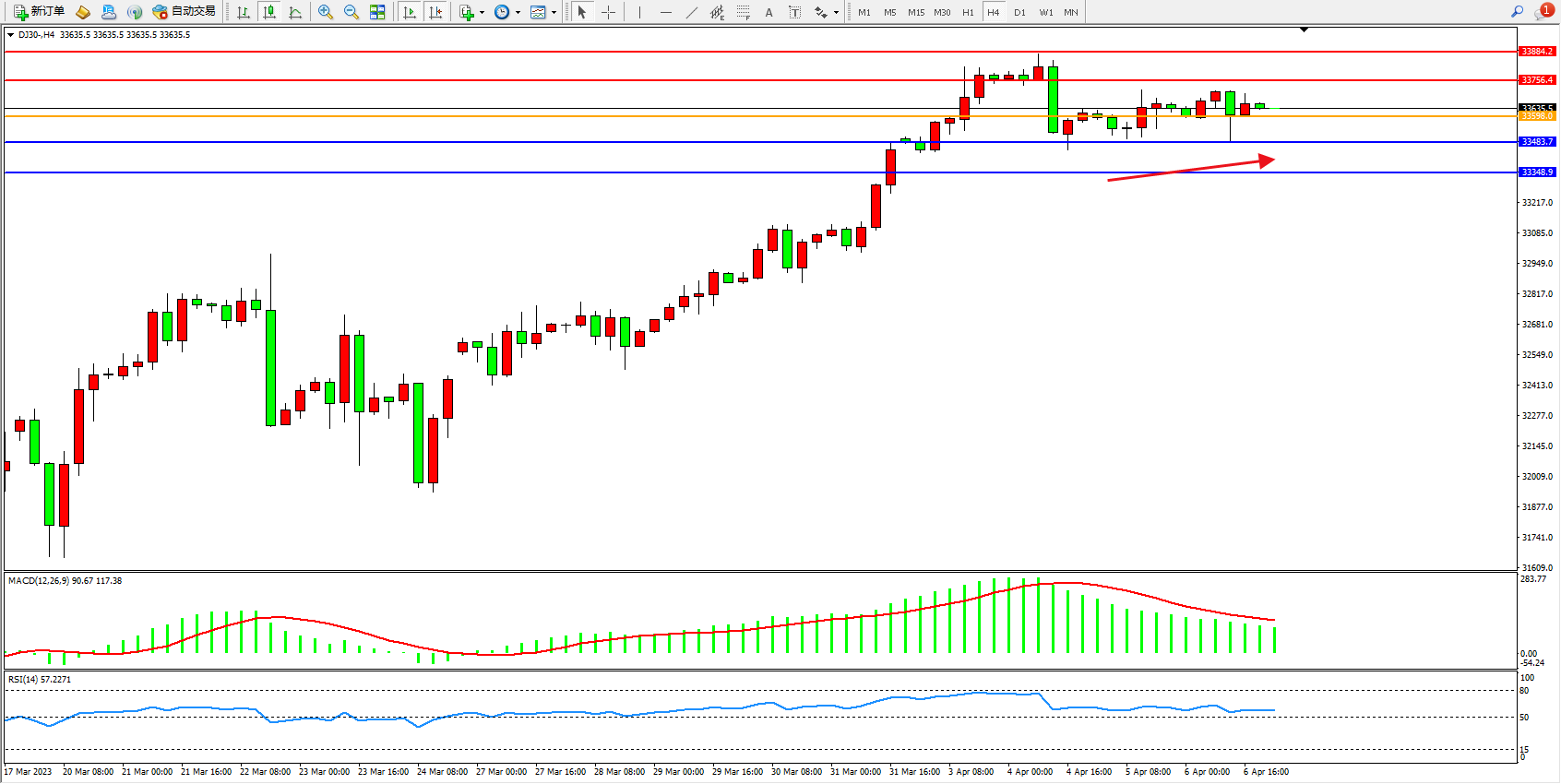Click the Zoom Out magnifier icon
Viewport: 1561px width, 784px height.
coord(352,12)
